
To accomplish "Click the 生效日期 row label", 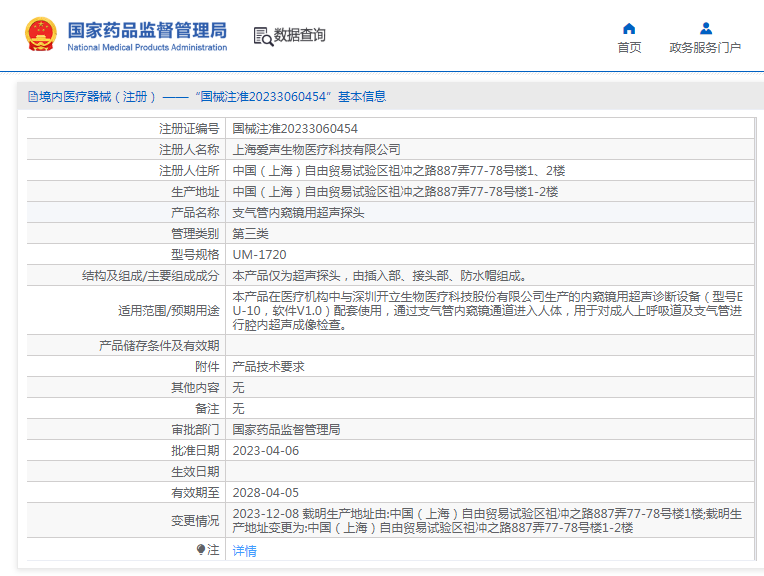I will [195, 472].
